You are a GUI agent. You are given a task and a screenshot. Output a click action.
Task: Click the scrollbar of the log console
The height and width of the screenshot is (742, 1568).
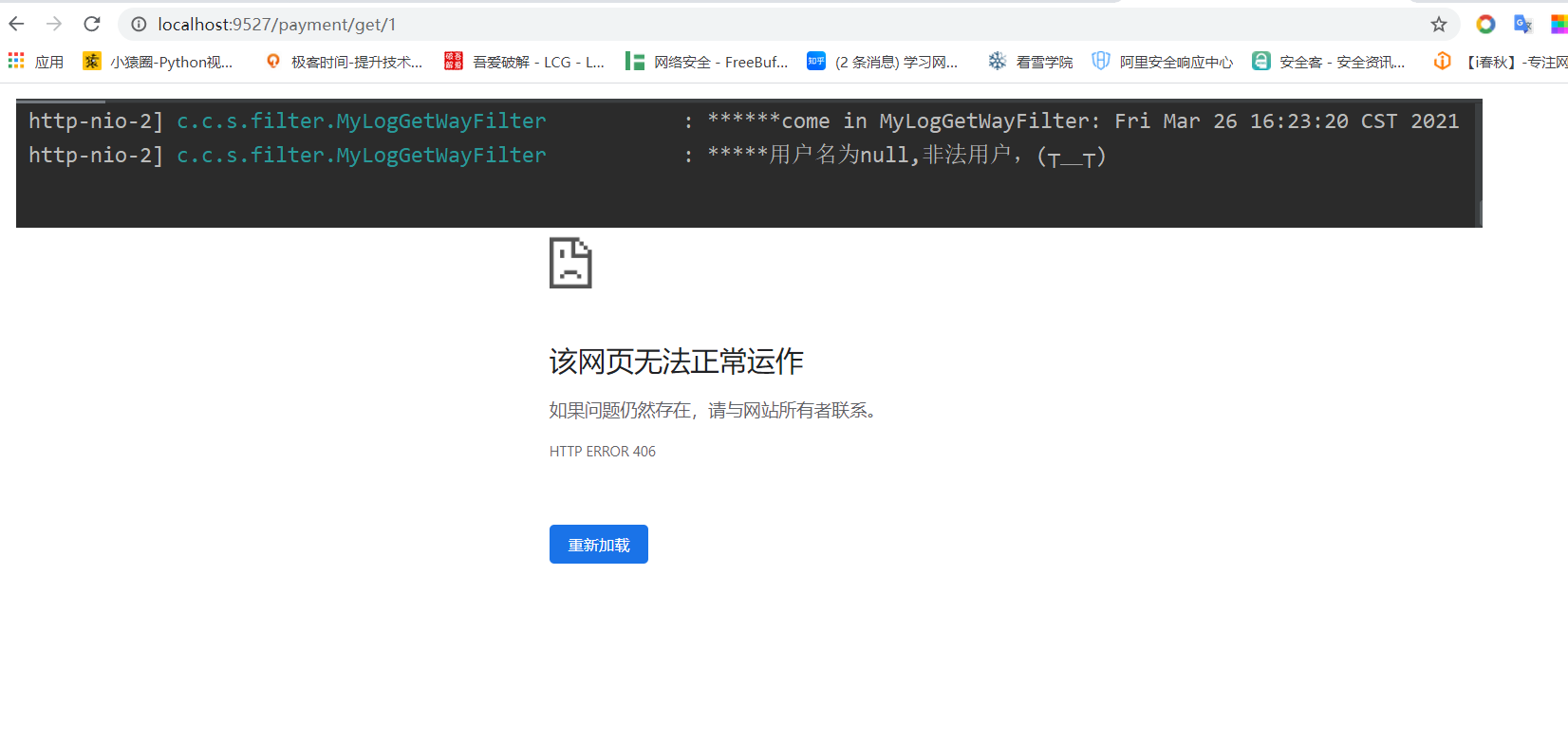pos(1479,213)
